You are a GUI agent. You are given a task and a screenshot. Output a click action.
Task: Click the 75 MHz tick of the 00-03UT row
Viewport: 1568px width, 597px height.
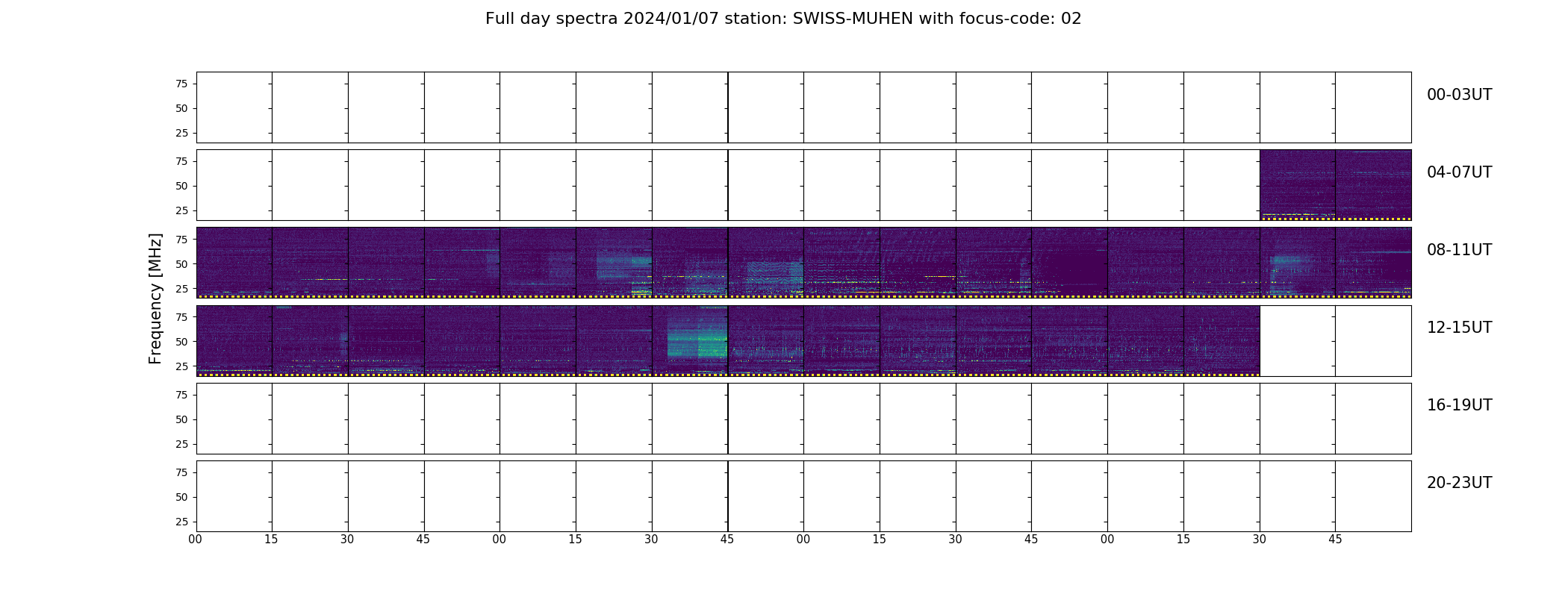coord(181,84)
